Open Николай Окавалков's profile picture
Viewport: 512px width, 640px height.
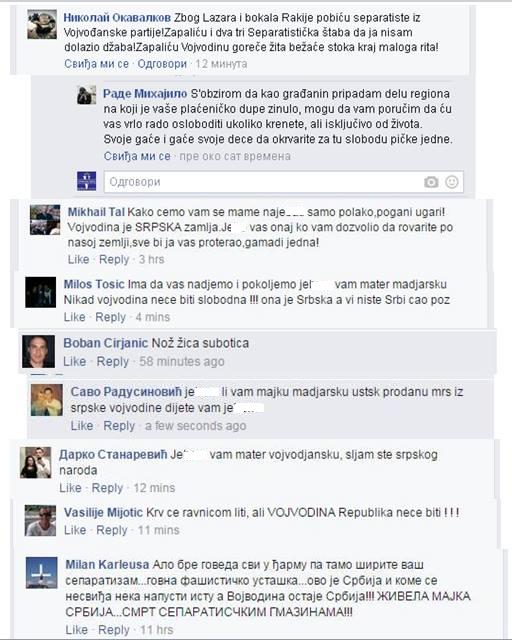pos(42,24)
